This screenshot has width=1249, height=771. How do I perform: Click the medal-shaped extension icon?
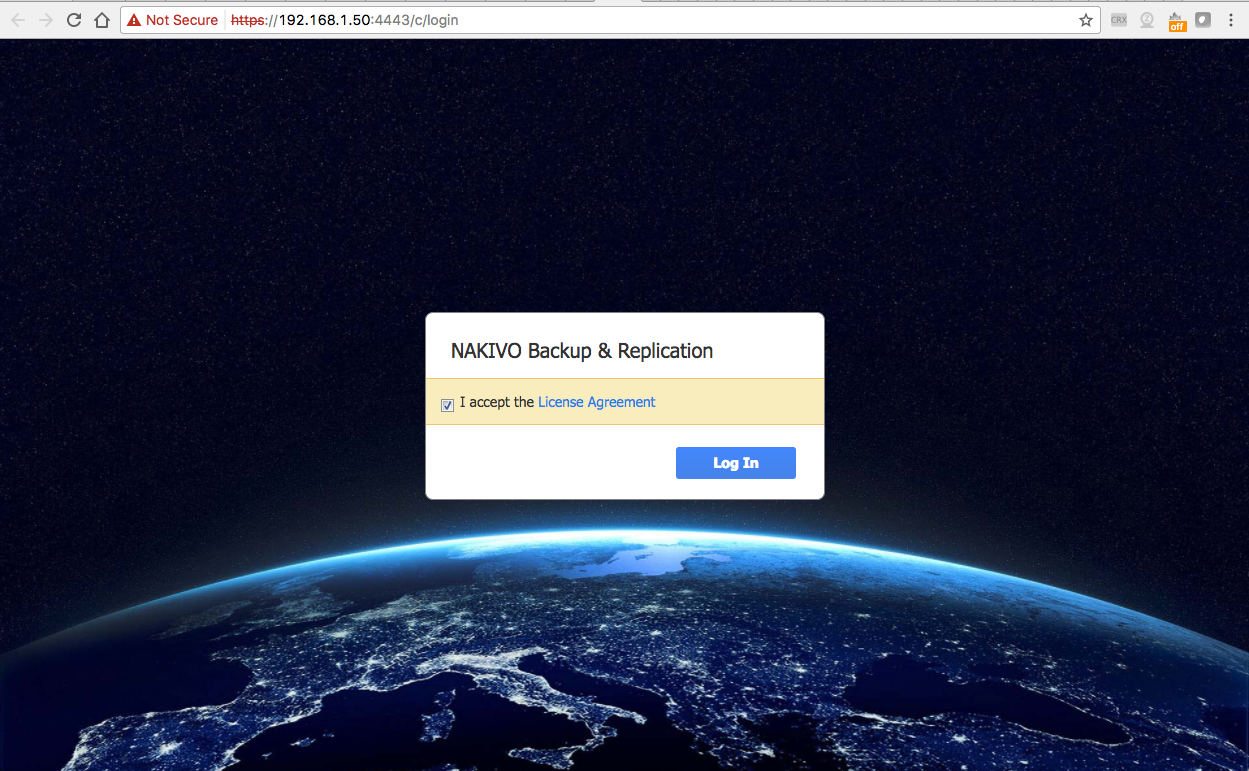[x=1147, y=20]
